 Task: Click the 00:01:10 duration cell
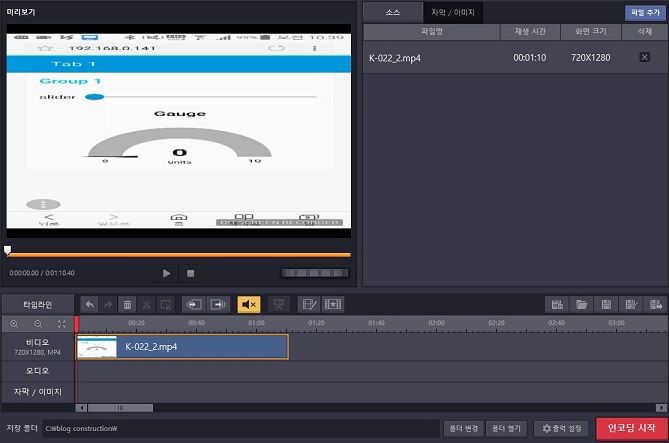(529, 58)
